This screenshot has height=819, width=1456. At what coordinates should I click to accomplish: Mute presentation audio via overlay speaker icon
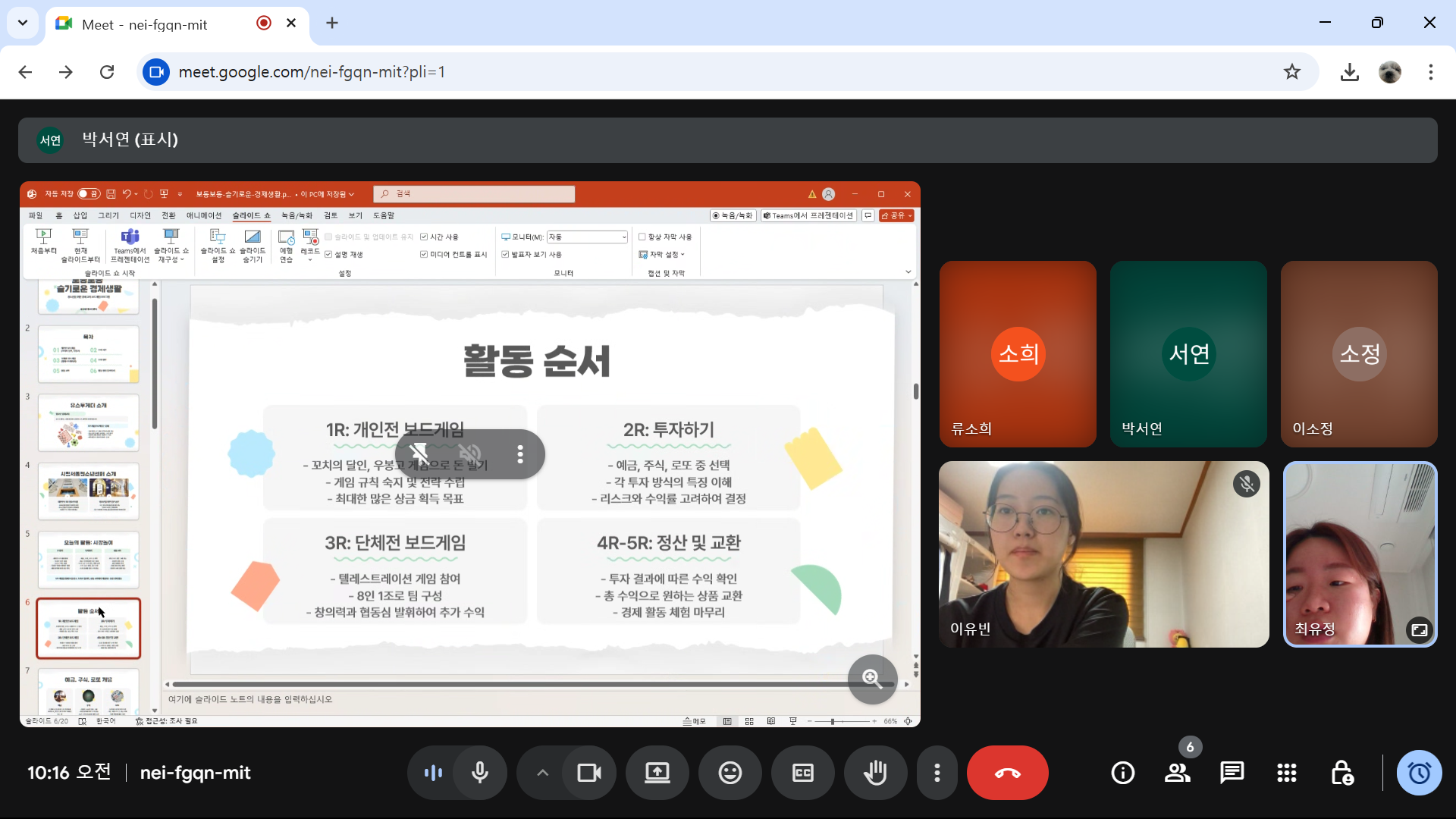(x=470, y=454)
